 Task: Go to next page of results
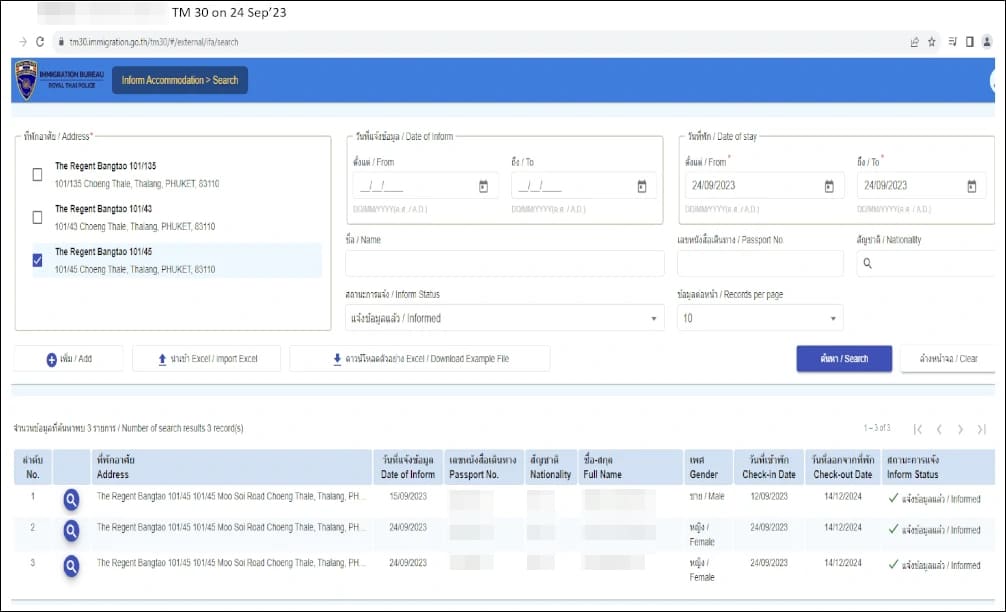[x=960, y=429]
